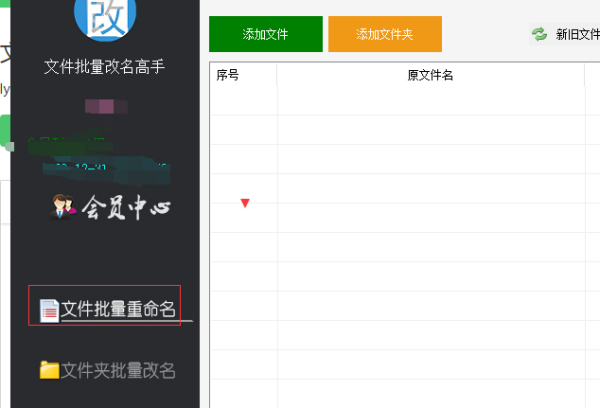This screenshot has height=408, width=600.
Task: Click the 文件批量改名高手 title text
Action: (104, 67)
